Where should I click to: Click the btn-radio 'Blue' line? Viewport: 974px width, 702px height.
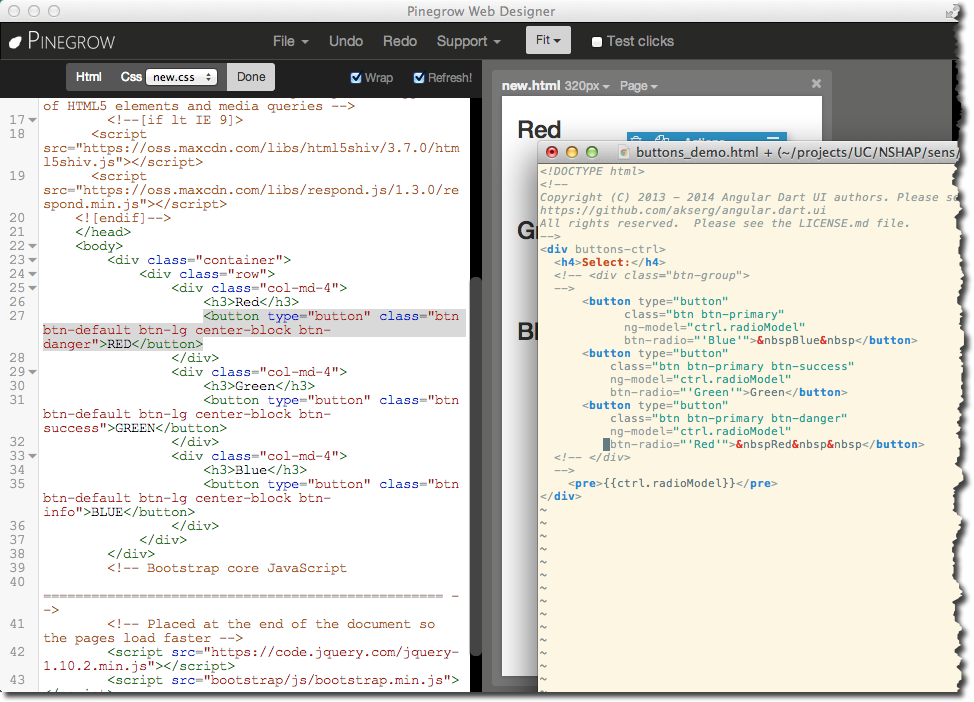click(771, 340)
